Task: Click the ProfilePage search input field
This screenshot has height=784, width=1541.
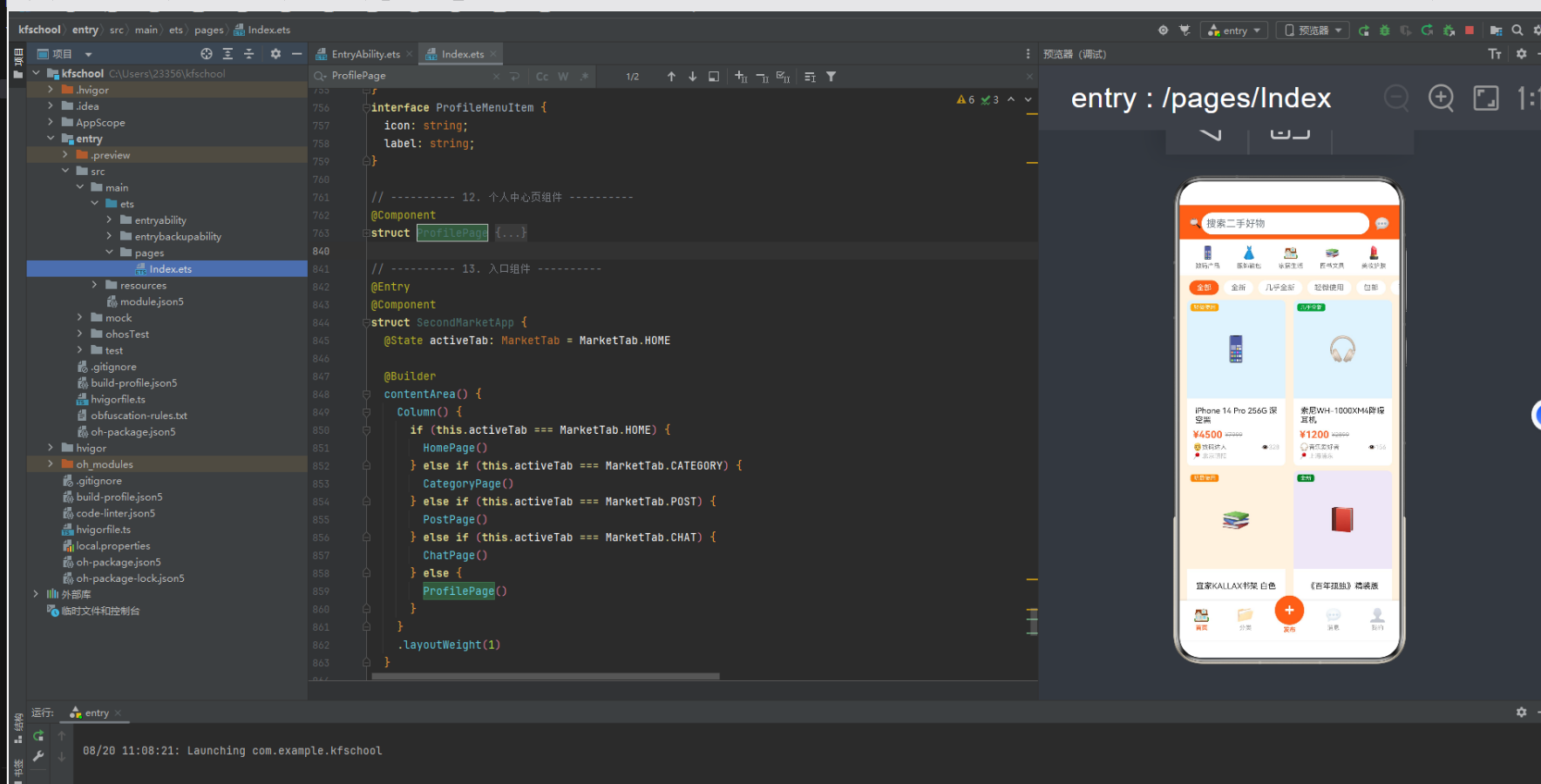Action: click(410, 77)
